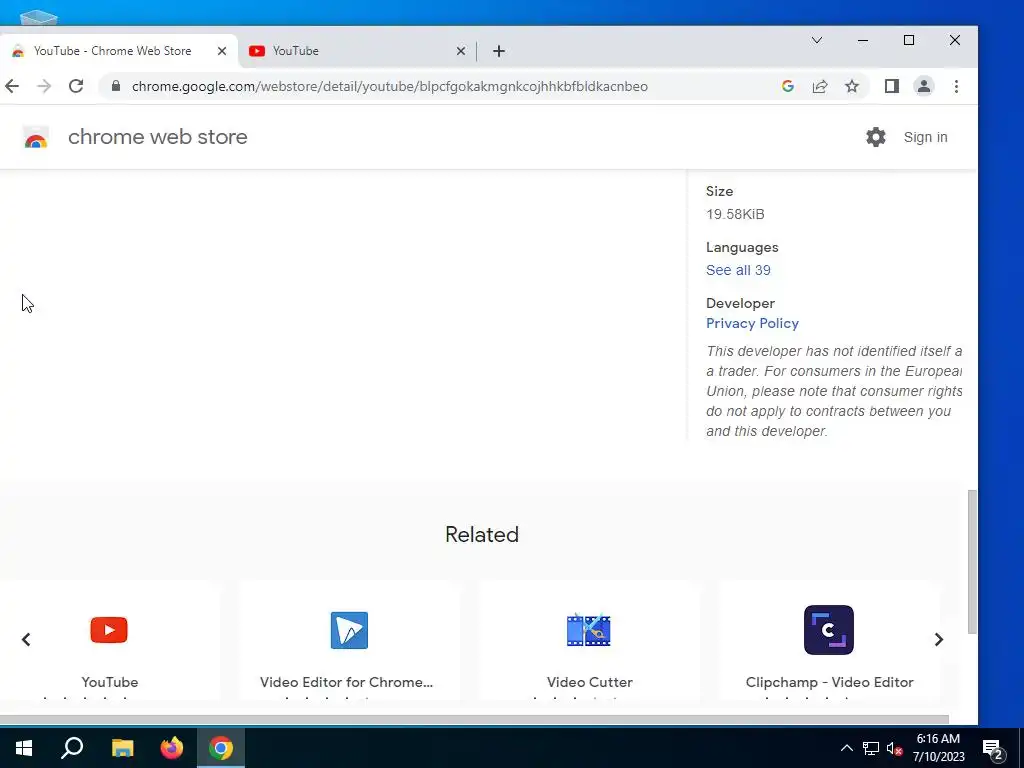Show previous related items
This screenshot has width=1024, height=768.
point(26,639)
